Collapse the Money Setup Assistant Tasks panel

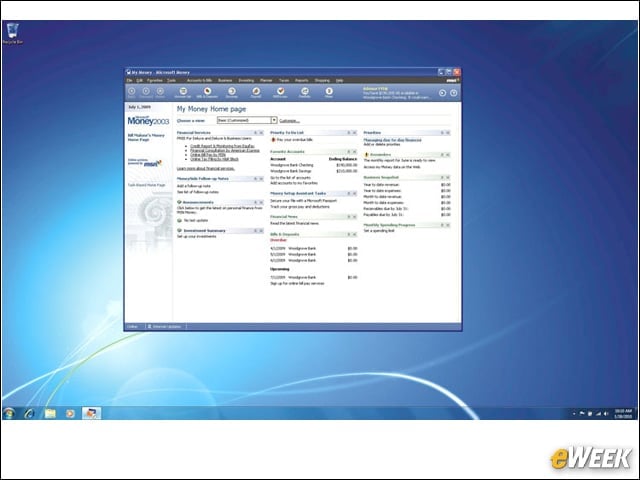tap(349, 193)
